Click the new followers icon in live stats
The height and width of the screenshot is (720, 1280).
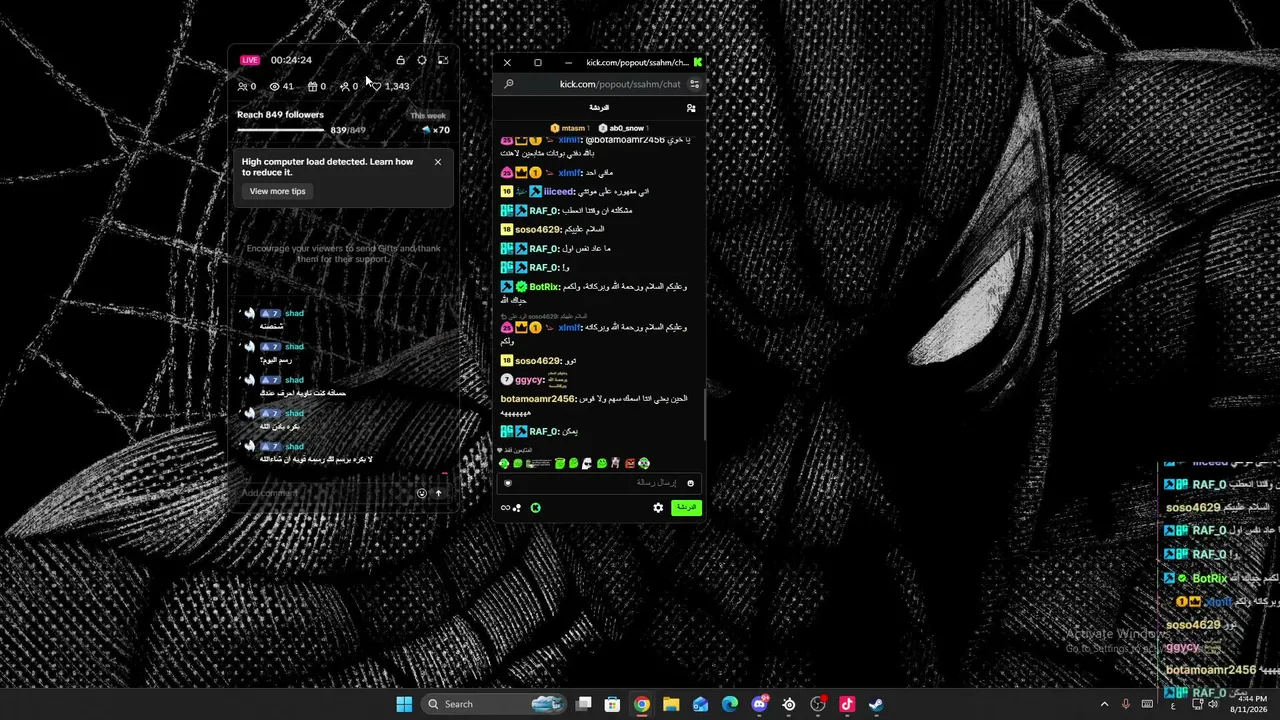pyautogui.click(x=344, y=87)
